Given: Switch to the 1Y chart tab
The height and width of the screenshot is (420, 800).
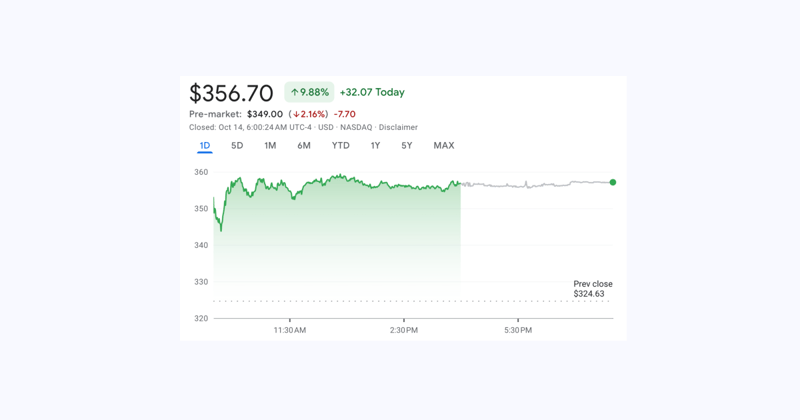Looking at the screenshot, I should 375,146.
